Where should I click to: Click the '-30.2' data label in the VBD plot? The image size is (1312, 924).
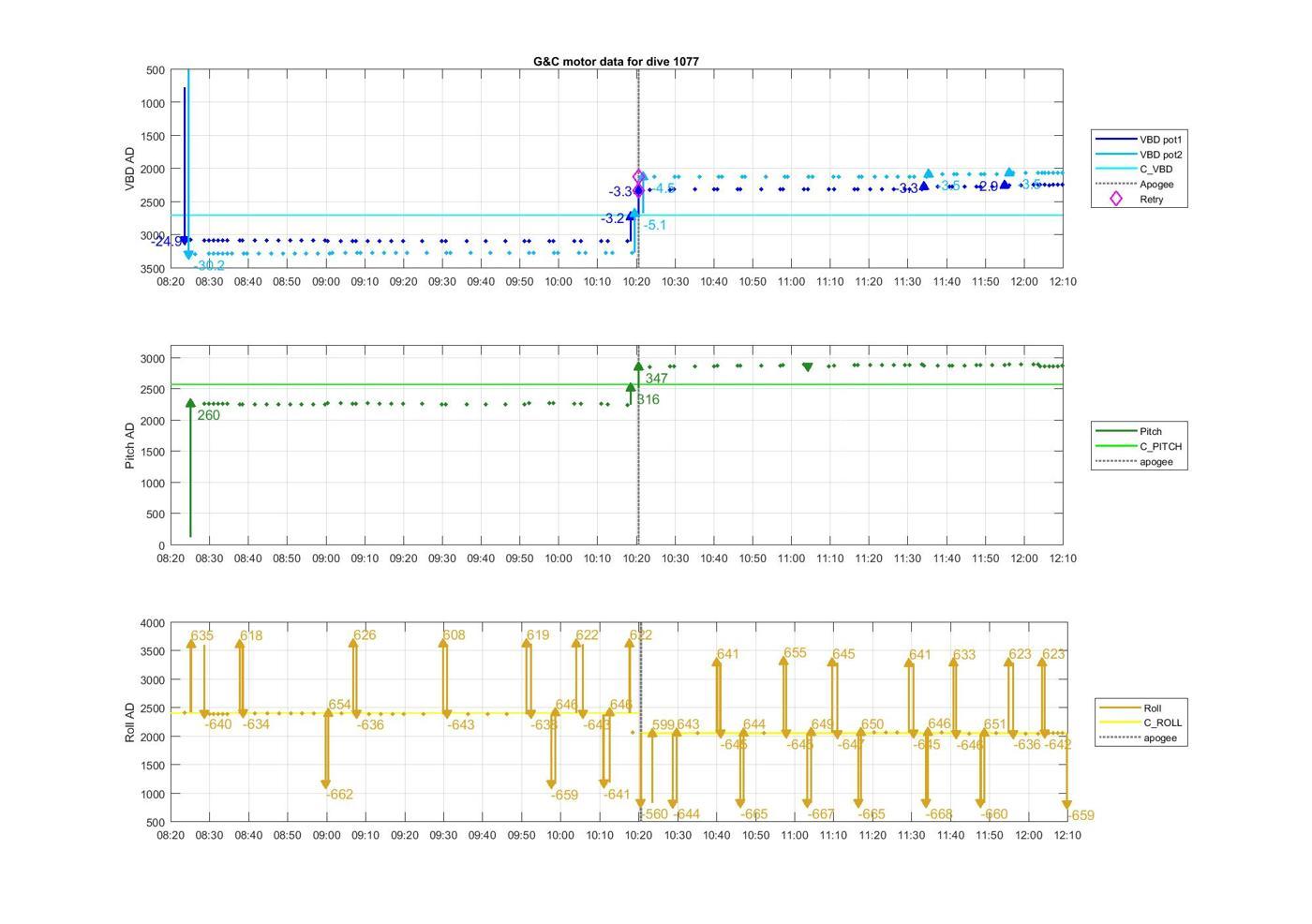point(210,266)
